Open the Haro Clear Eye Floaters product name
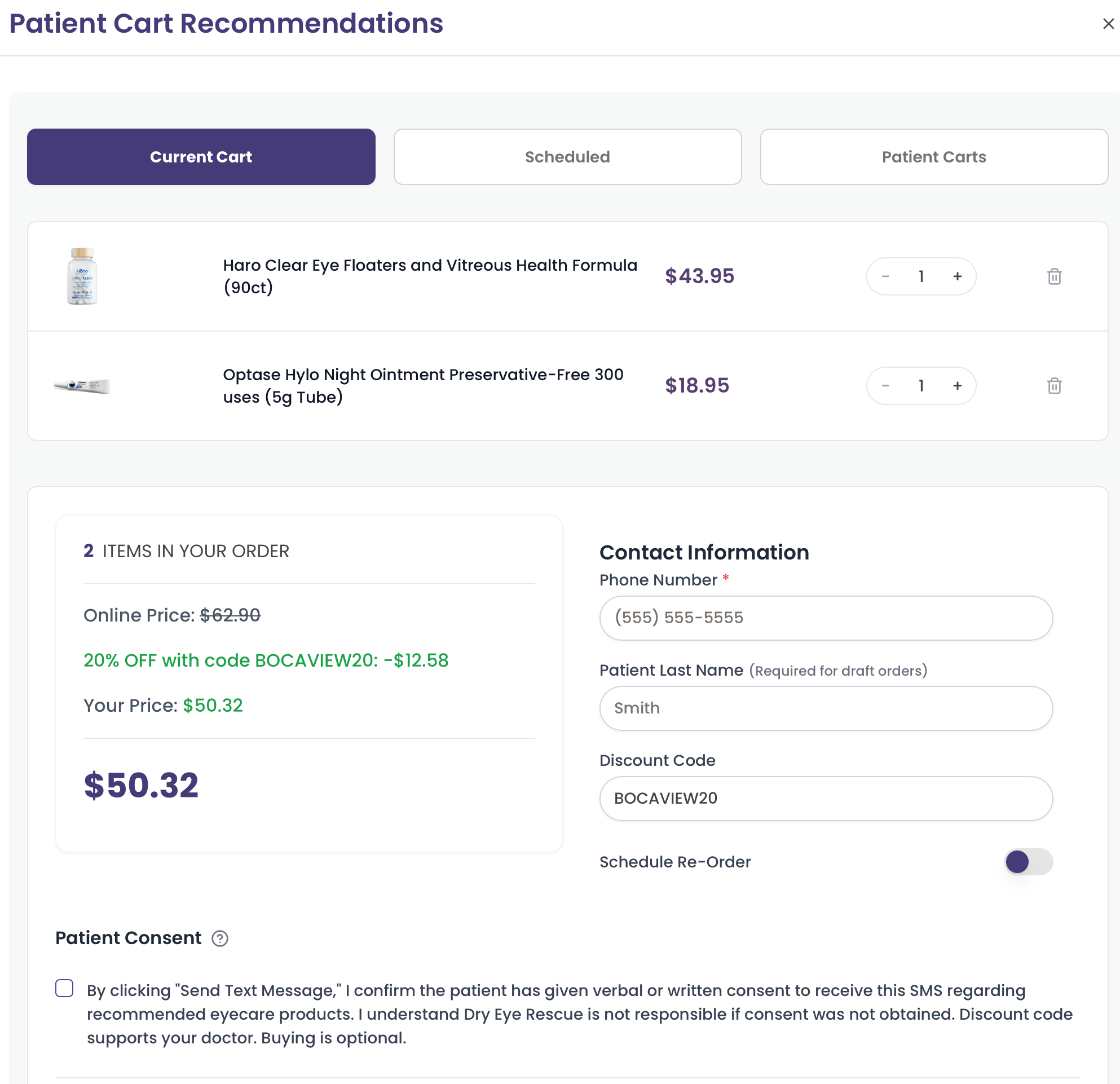The image size is (1120, 1084). click(x=430, y=276)
